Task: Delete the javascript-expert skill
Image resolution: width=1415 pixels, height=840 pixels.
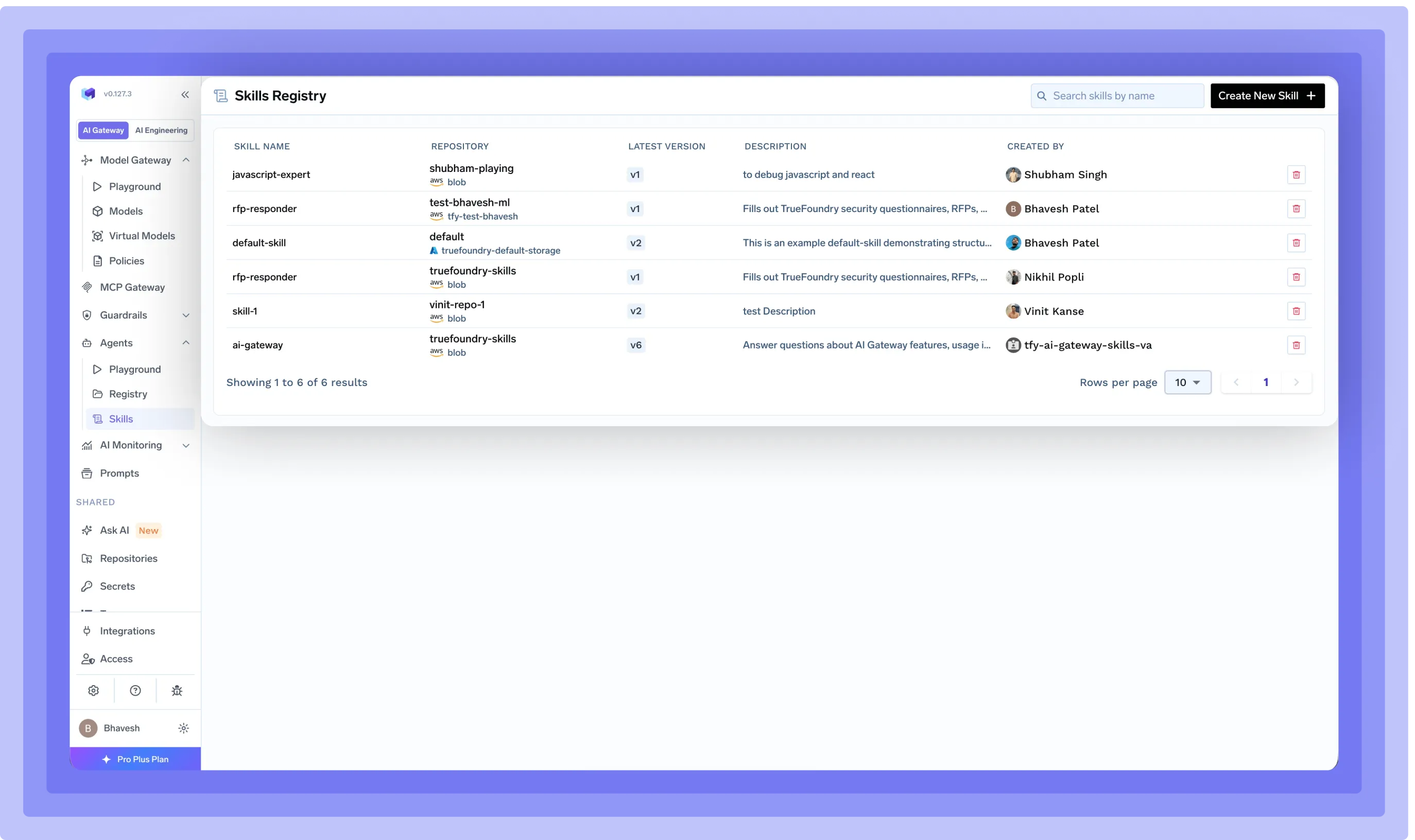Action: click(x=1296, y=174)
